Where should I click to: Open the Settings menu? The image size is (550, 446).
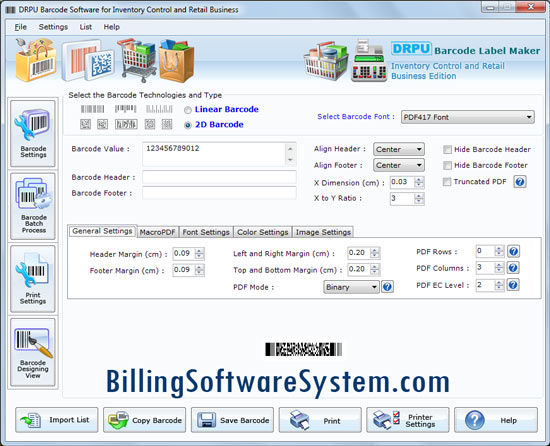(x=53, y=27)
